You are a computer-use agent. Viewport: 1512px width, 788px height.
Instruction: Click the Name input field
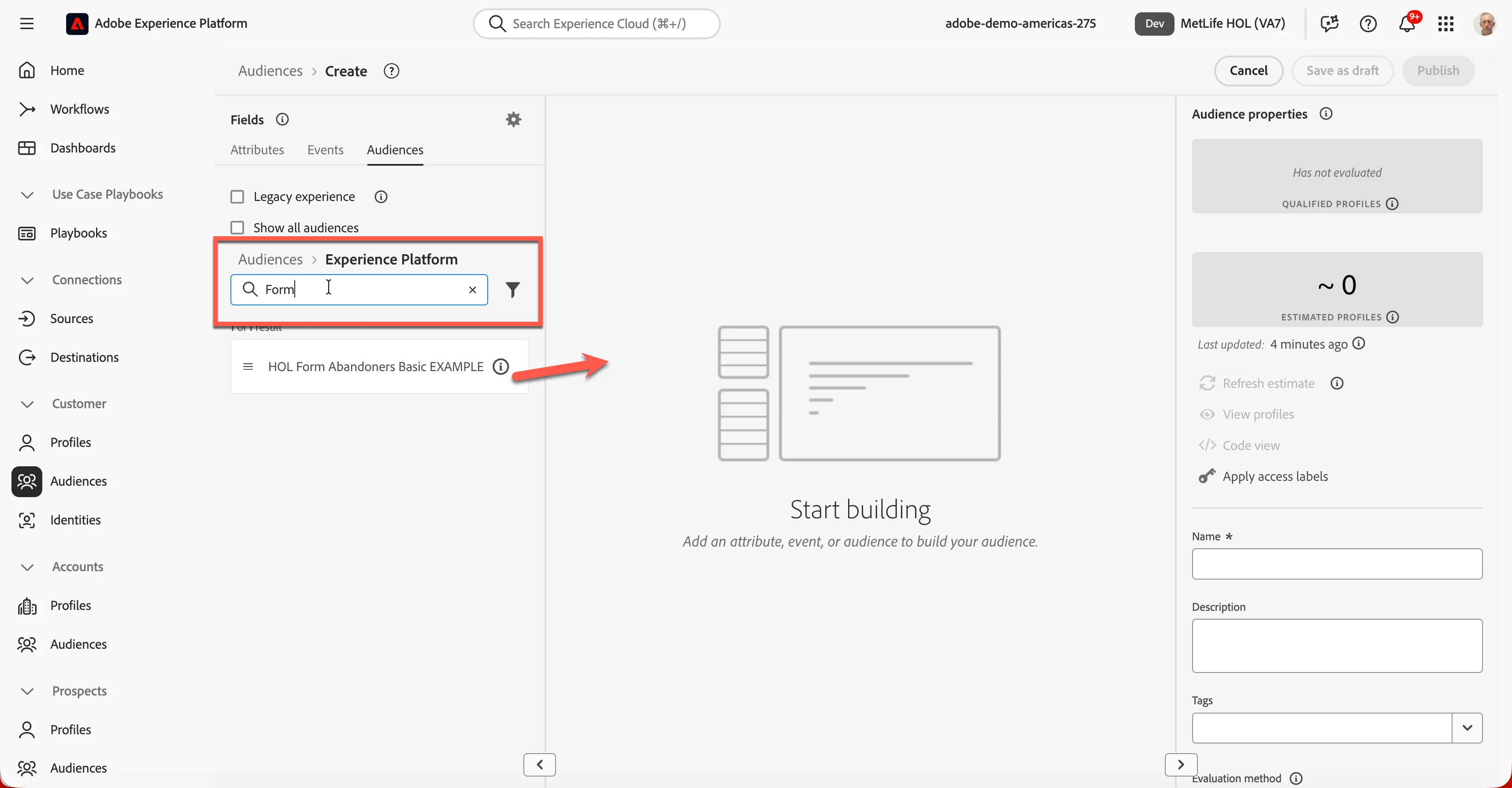click(x=1337, y=564)
